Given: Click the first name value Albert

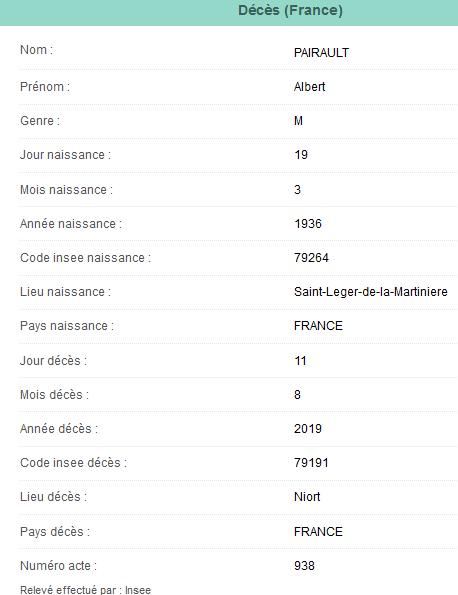Looking at the screenshot, I should tap(309, 87).
